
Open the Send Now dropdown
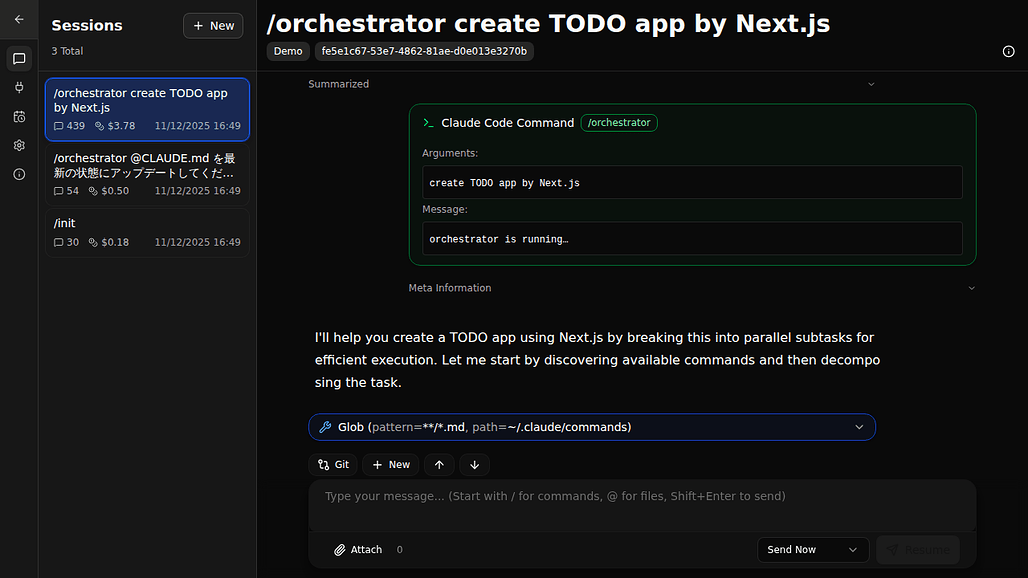coord(812,550)
